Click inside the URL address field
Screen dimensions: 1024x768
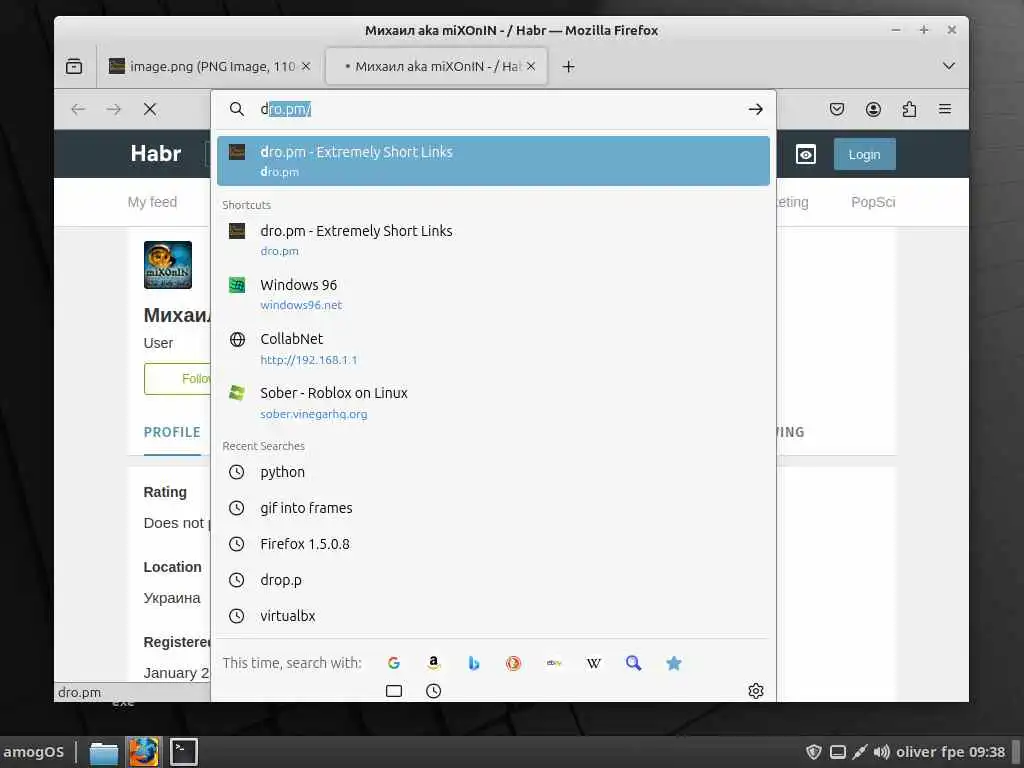[x=500, y=109]
